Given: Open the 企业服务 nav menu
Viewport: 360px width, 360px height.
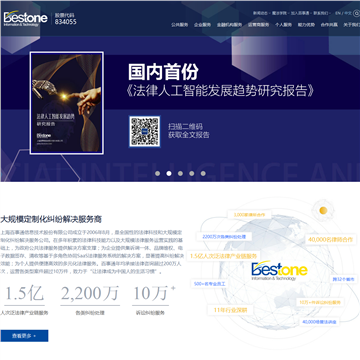Looking at the screenshot, I should pyautogui.click(x=202, y=25).
